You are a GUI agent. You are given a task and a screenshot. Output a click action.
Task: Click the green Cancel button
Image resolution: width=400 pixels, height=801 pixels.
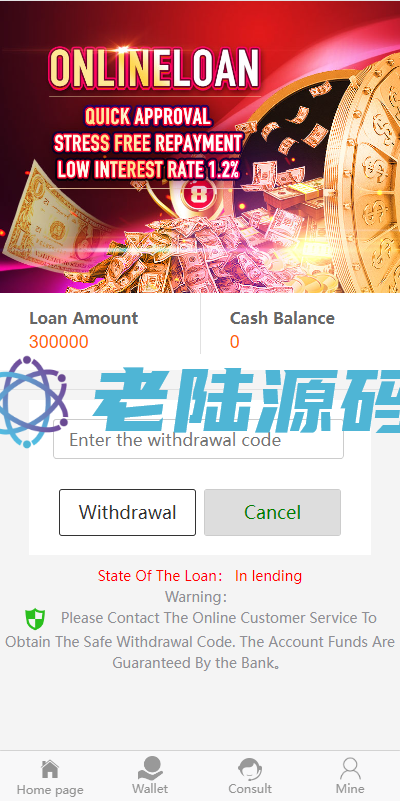point(272,512)
